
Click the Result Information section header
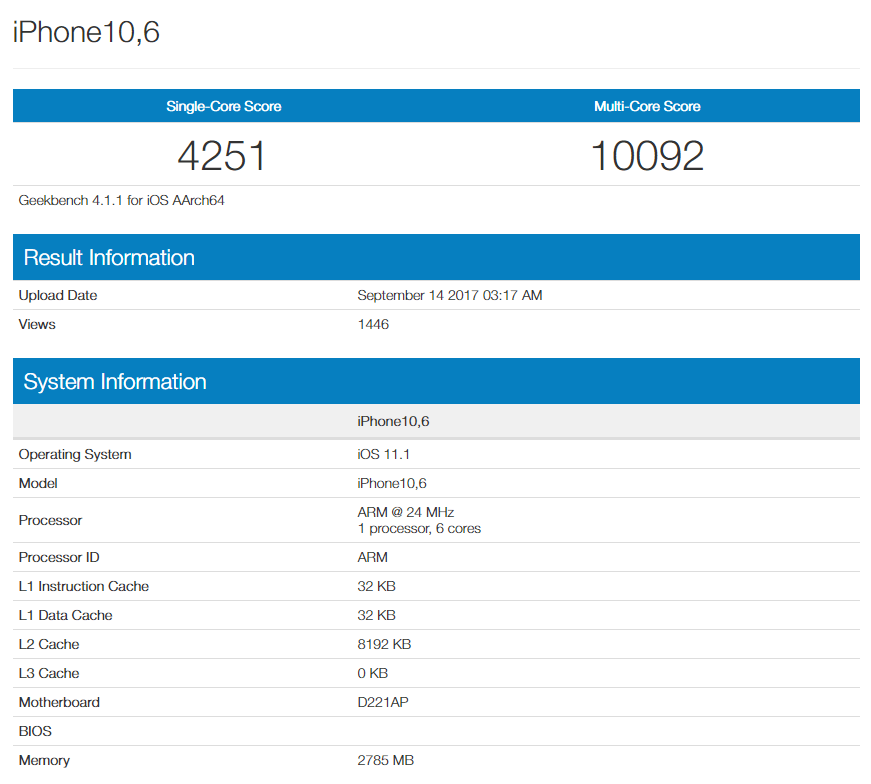coord(109,258)
